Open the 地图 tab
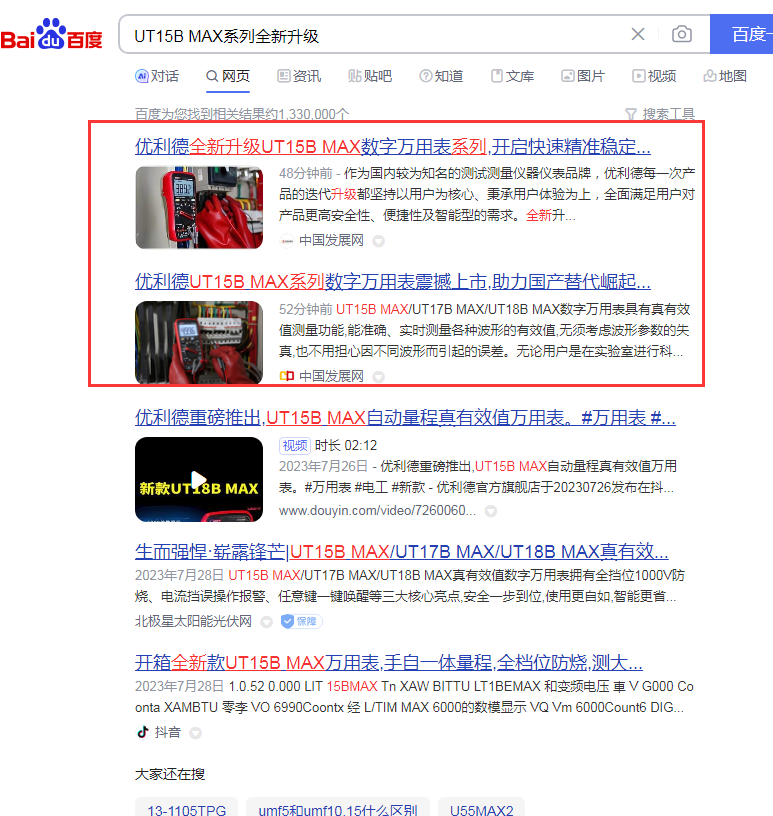This screenshot has height=816, width=773. pos(725,76)
